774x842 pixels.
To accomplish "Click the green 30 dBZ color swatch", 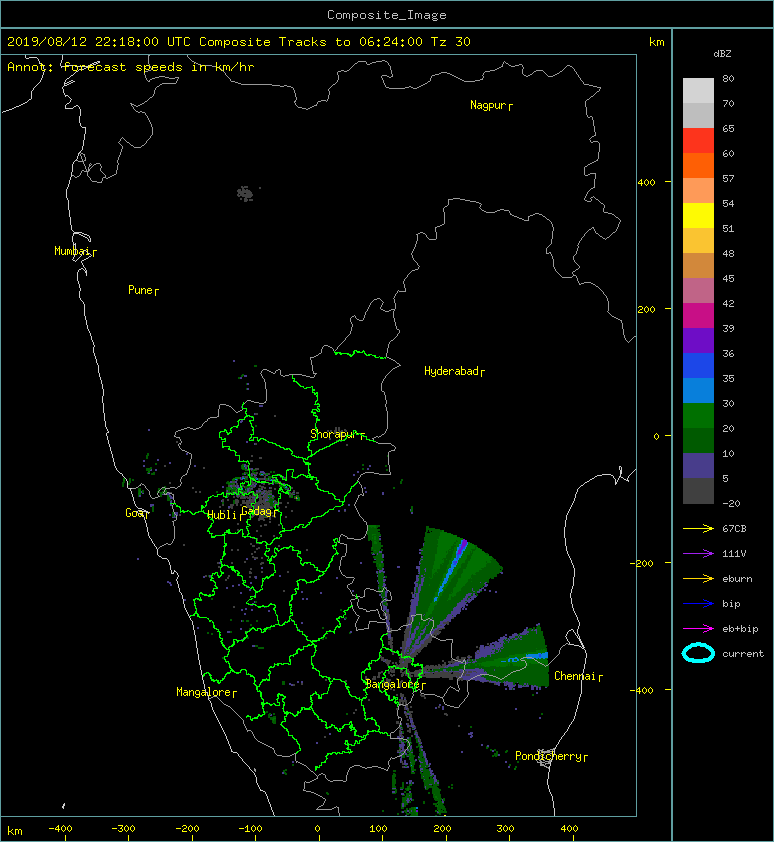I will tap(698, 415).
